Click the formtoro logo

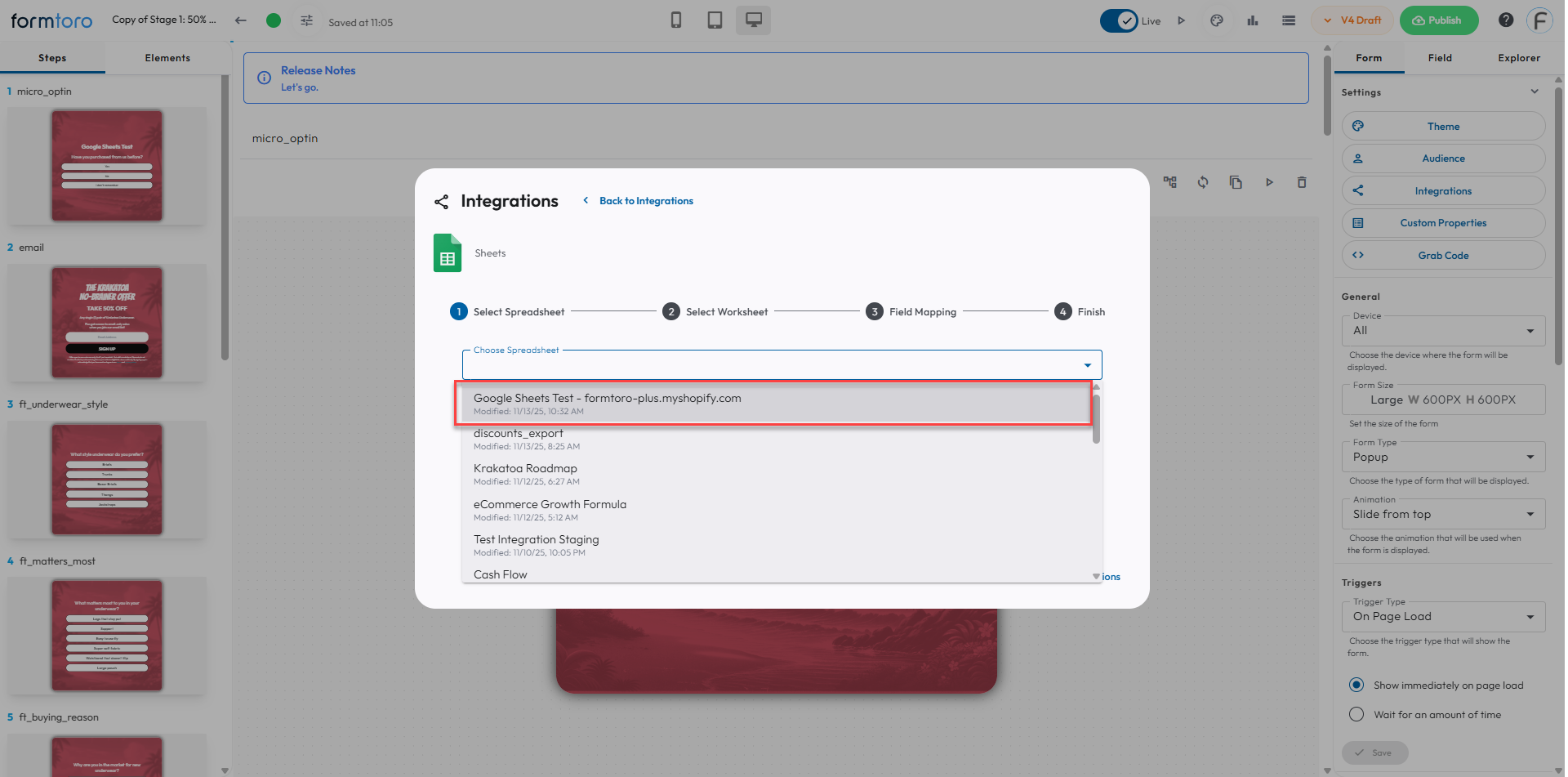click(x=51, y=20)
